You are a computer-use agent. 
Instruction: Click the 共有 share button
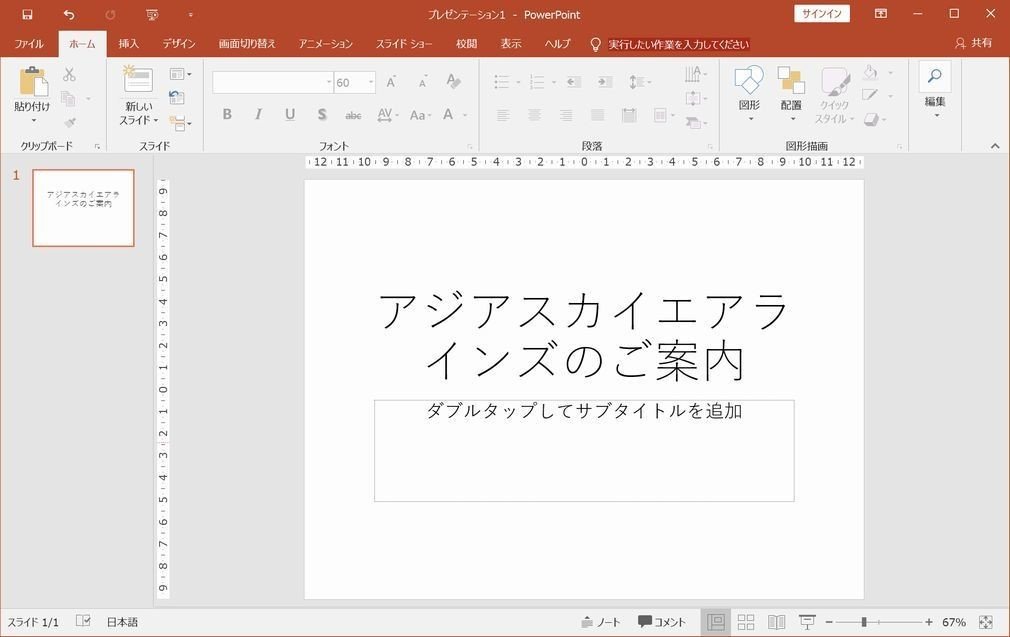[973, 43]
